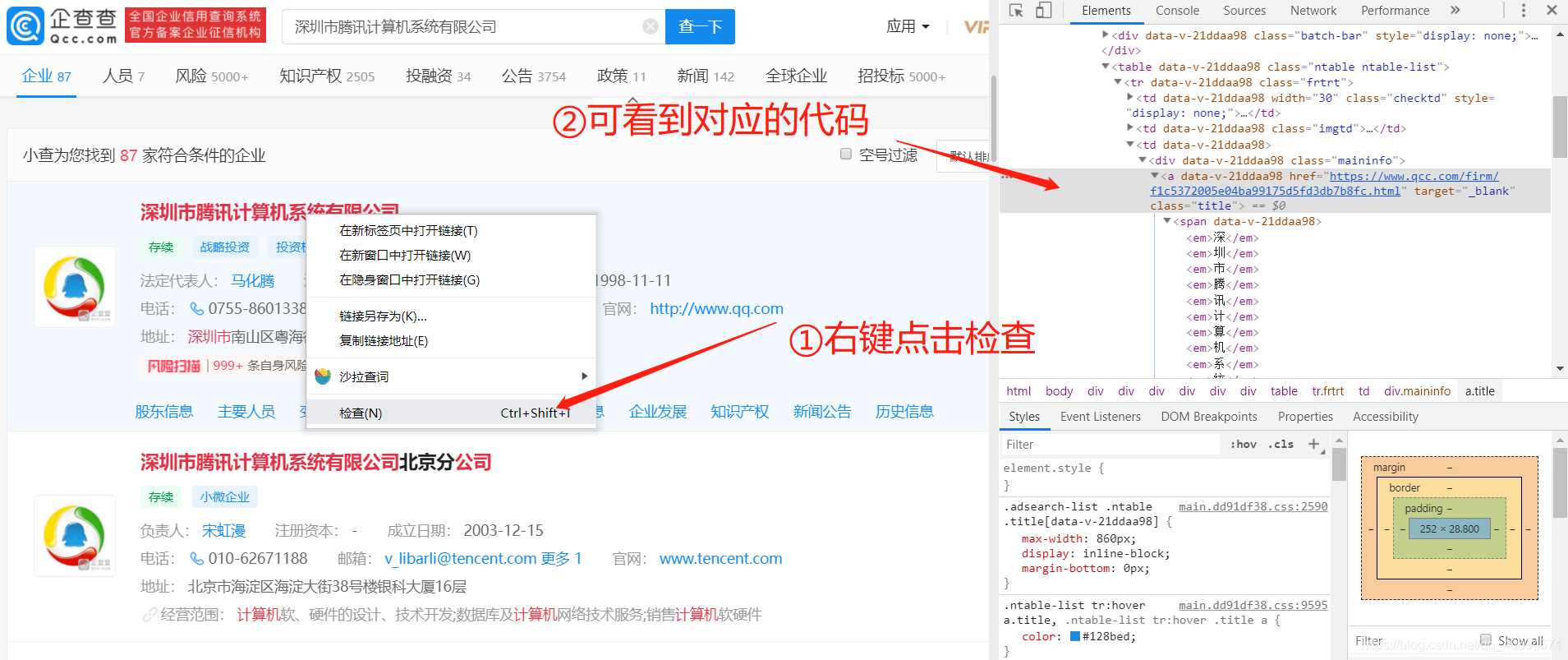The image size is (1568, 660).
Task: Open the Beijing branch company logo thumbnail
Action: [x=75, y=536]
